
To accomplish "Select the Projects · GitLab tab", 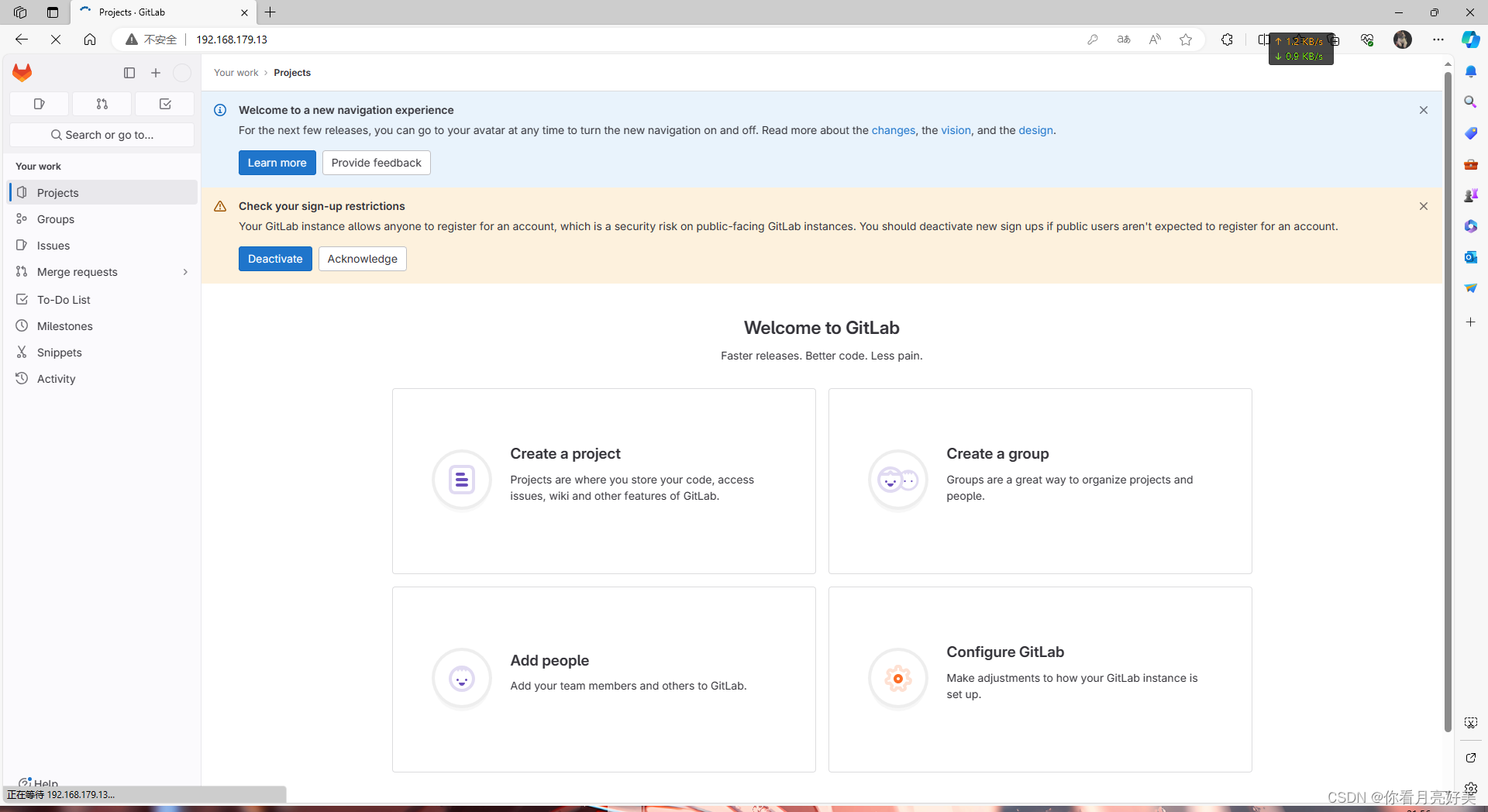I will 163,12.
